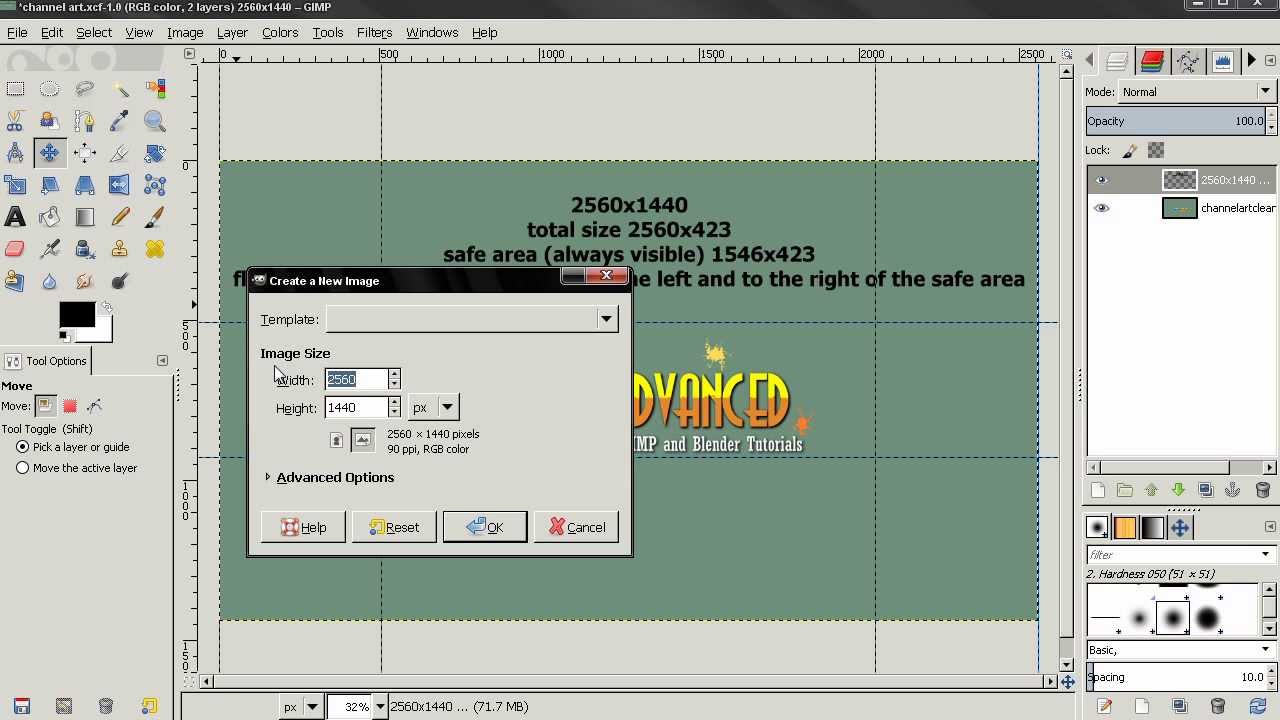The height and width of the screenshot is (720, 1280).
Task: Select the Crop tool
Action: (119, 153)
